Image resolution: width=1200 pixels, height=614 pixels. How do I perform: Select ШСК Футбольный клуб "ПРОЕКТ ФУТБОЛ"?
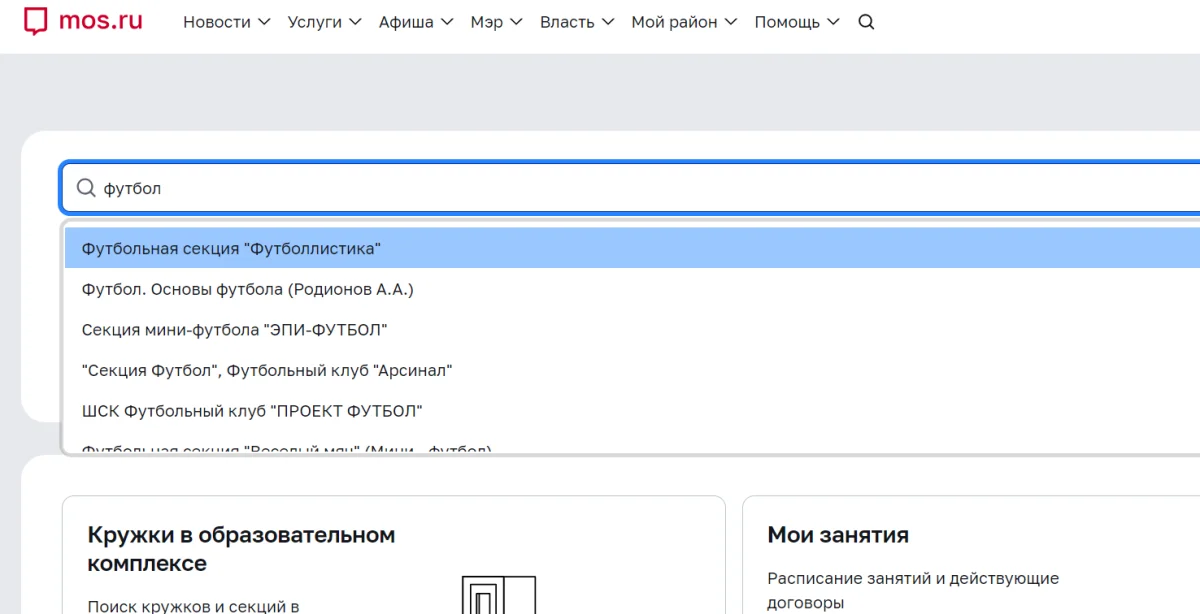pos(632,411)
